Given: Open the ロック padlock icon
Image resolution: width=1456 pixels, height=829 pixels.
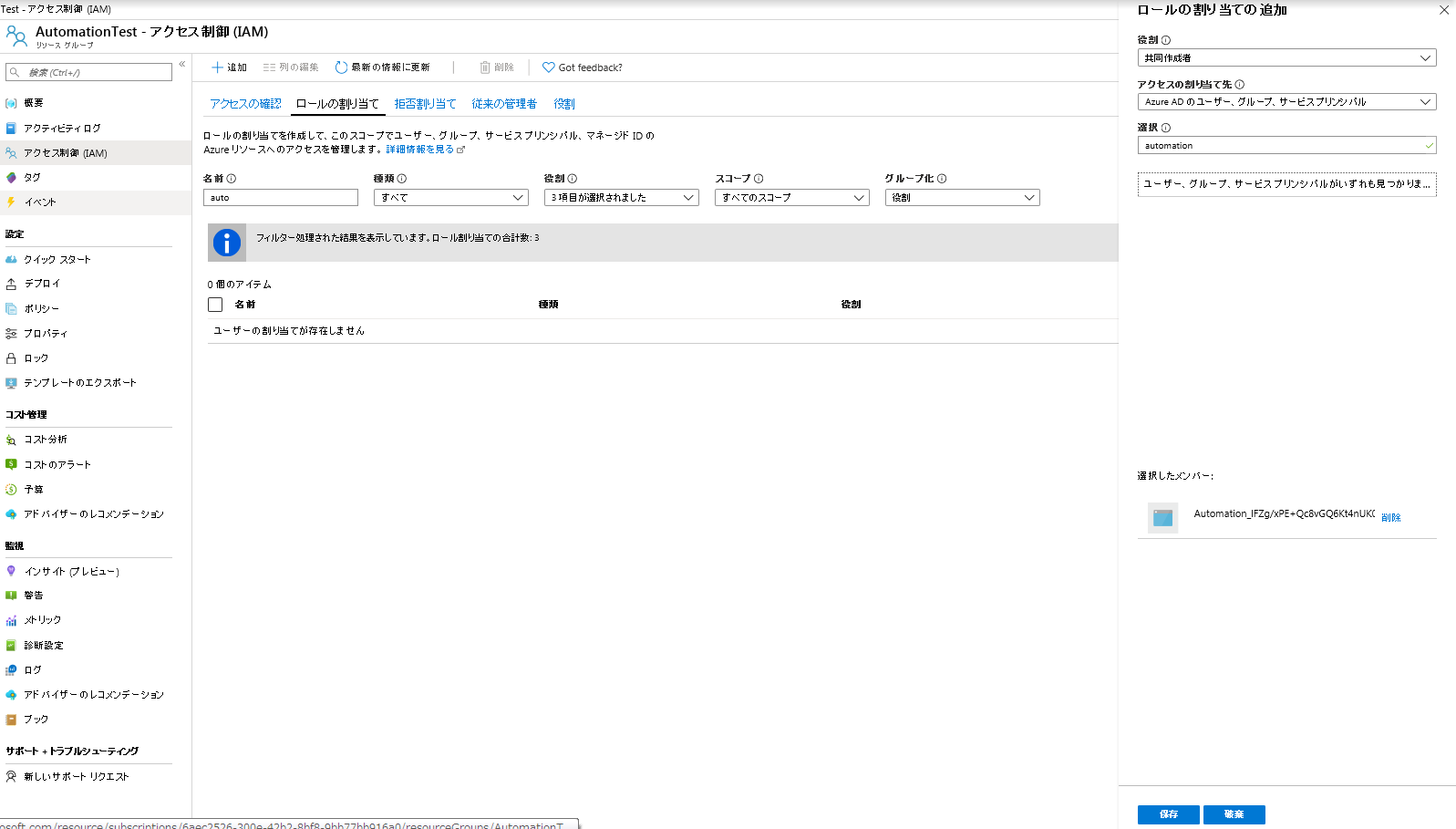Looking at the screenshot, I should (11, 358).
